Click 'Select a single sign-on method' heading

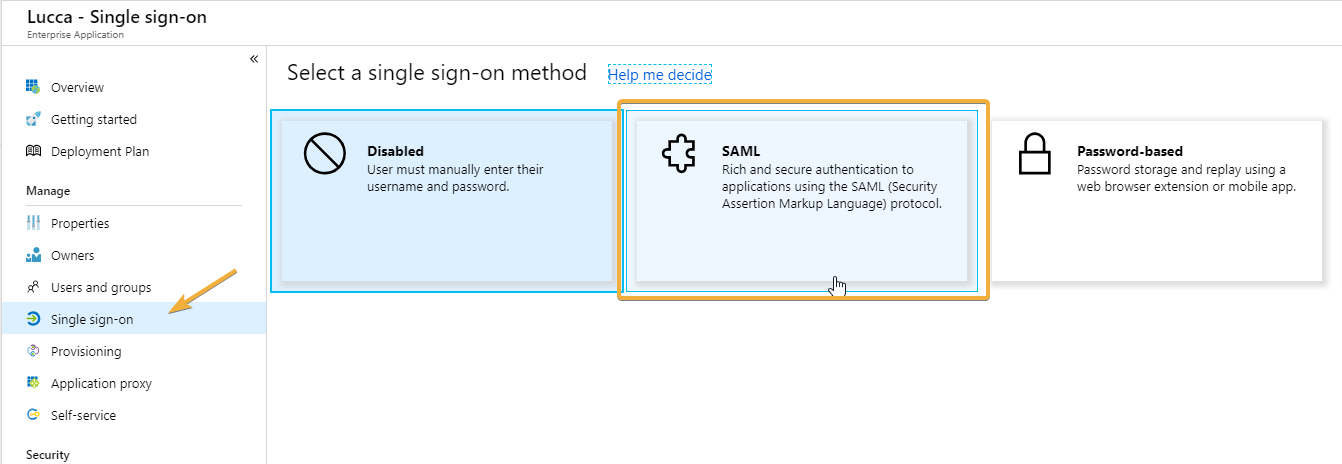pos(437,73)
